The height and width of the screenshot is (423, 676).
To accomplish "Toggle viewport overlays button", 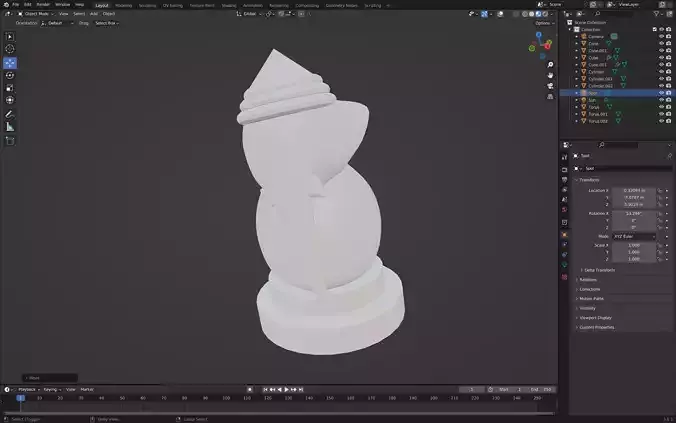I will [500, 14].
